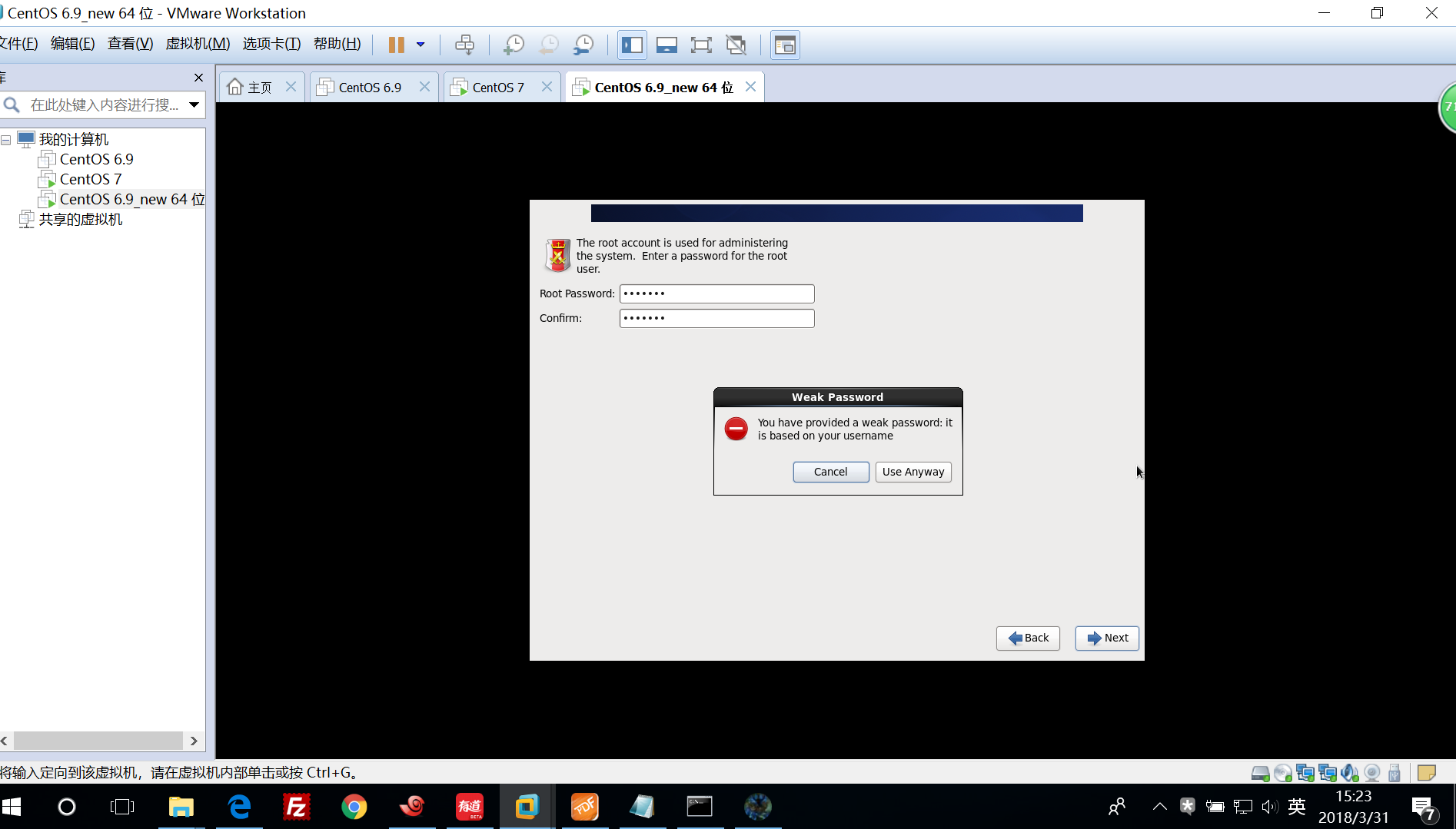Click Use Anyway in Weak Password dialog

pos(913,472)
